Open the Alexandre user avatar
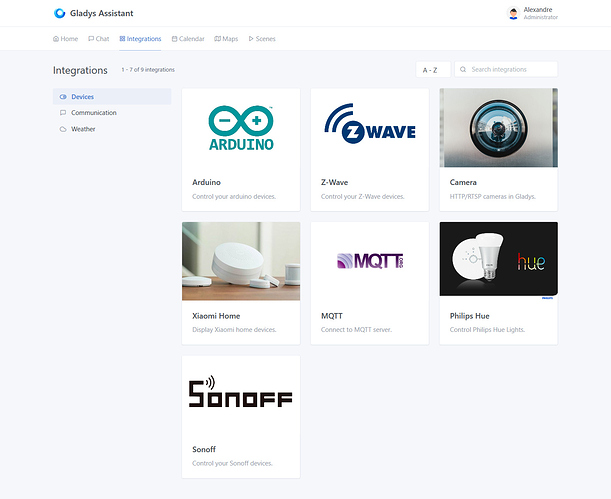The image size is (611, 499). 513,13
